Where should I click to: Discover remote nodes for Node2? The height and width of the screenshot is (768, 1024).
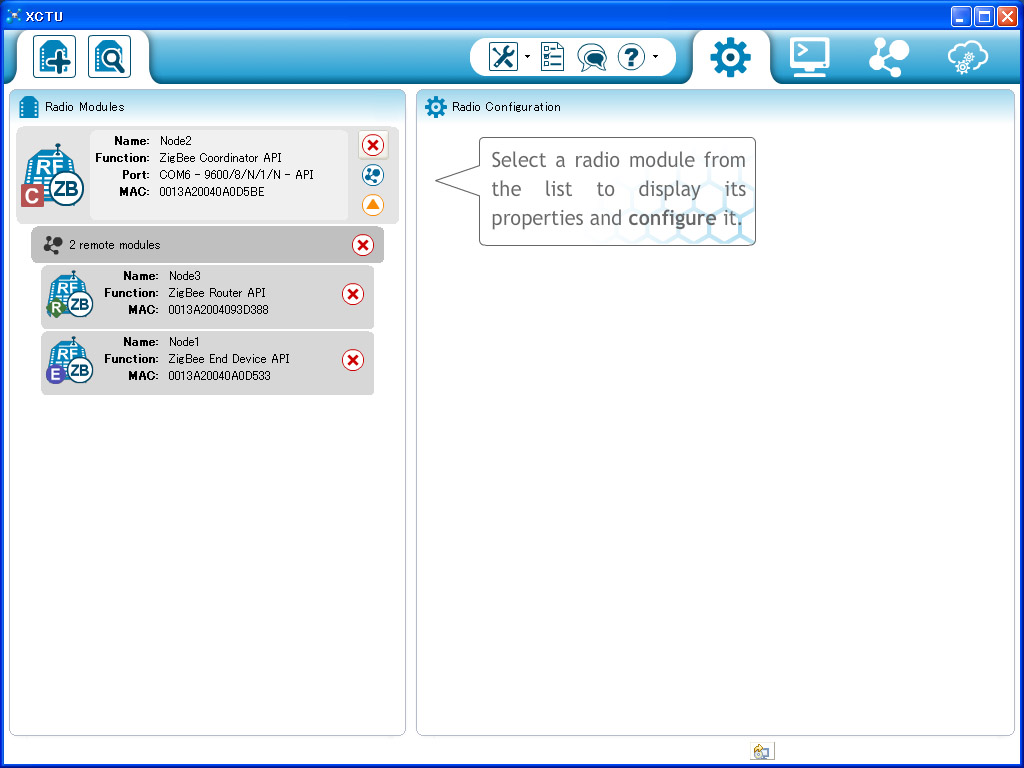(x=373, y=175)
